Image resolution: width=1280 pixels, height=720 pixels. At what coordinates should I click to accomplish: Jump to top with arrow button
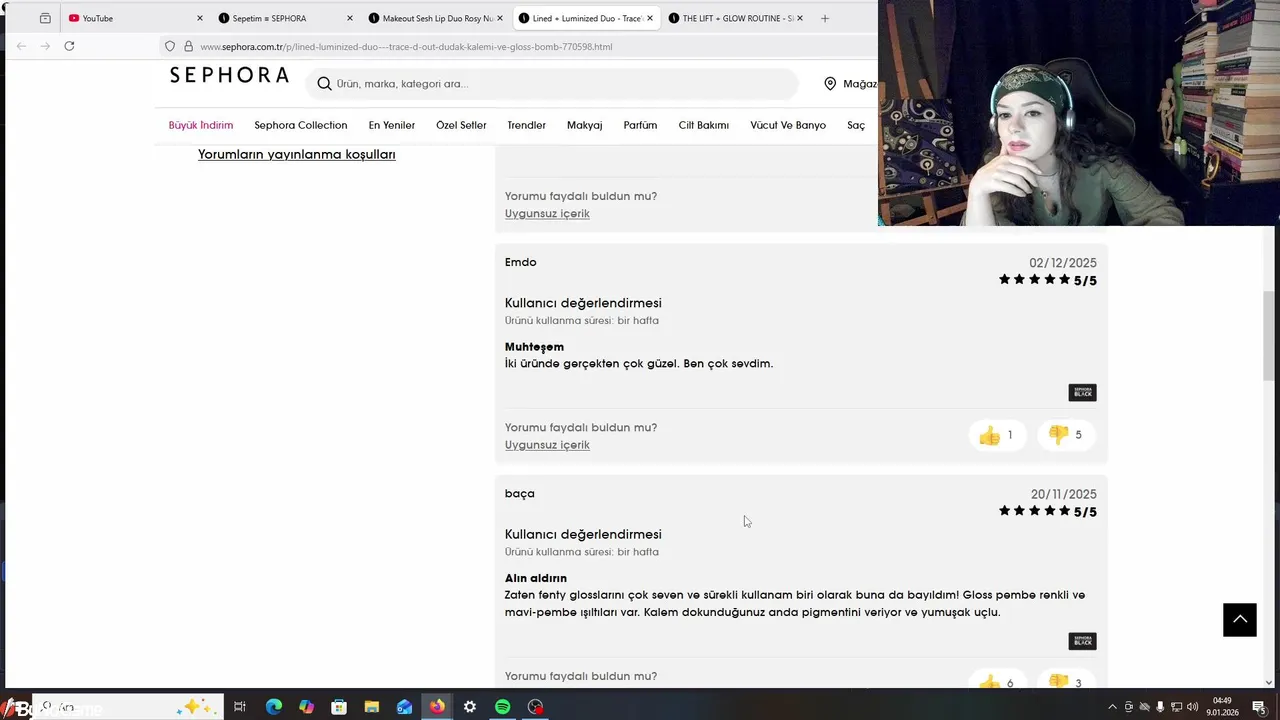1240,619
